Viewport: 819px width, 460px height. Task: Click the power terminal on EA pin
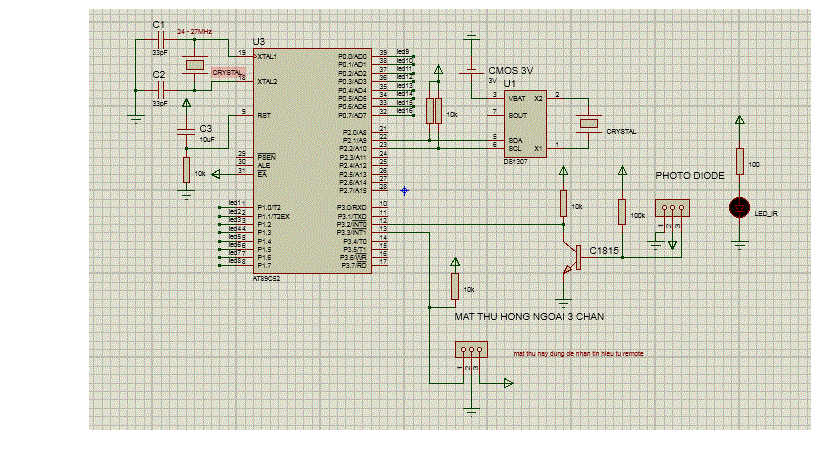216,174
